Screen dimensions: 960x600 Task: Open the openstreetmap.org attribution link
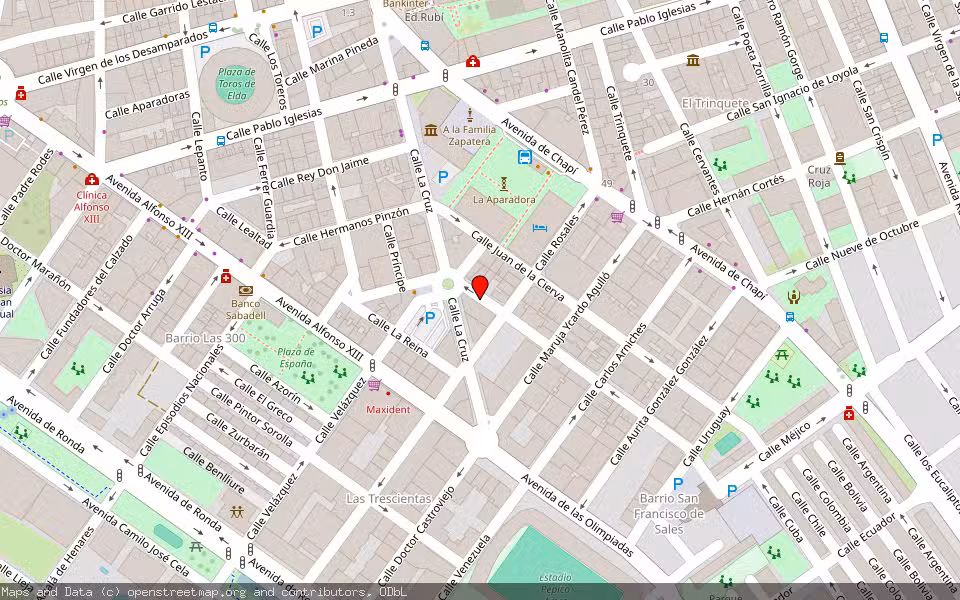point(180,591)
